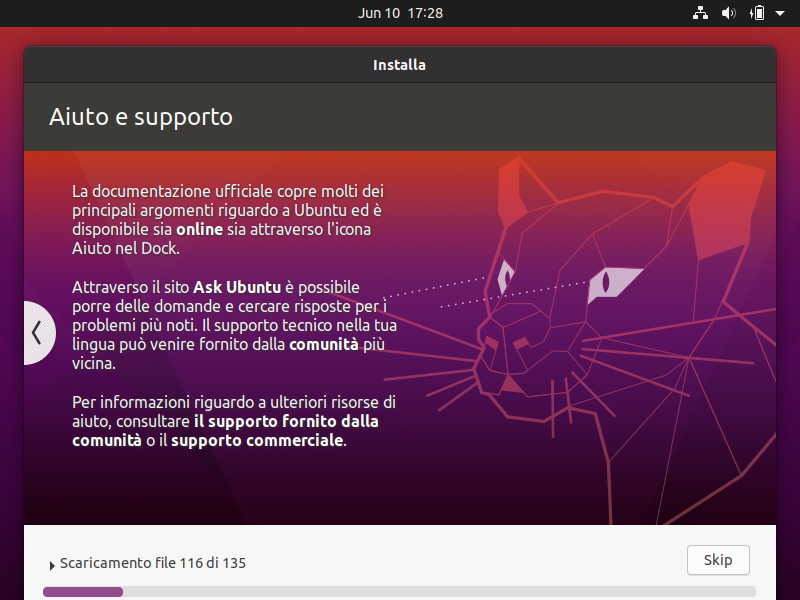This screenshot has width=800, height=600.
Task: Click the installation progress bar
Action: coord(400,591)
